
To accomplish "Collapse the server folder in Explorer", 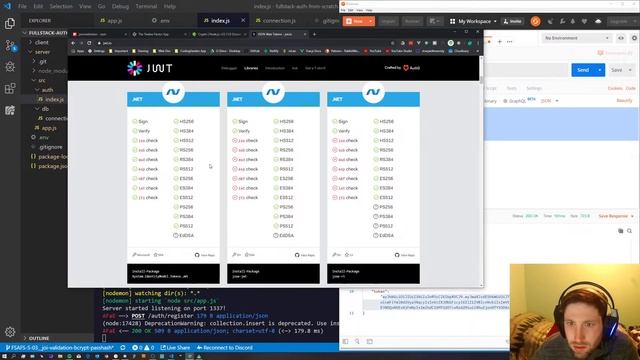I will (30, 52).
